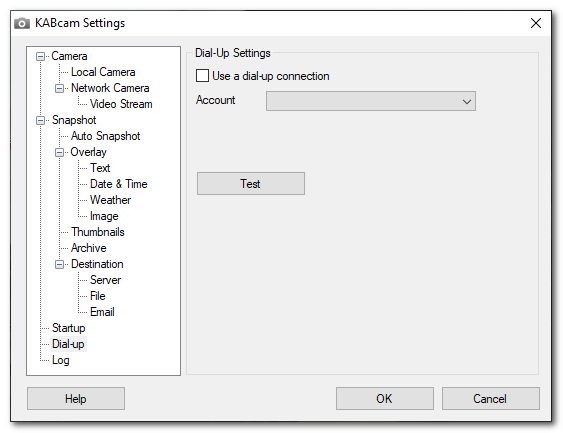Close the KABcam Settings window
This screenshot has width=563, height=433.
(x=536, y=23)
